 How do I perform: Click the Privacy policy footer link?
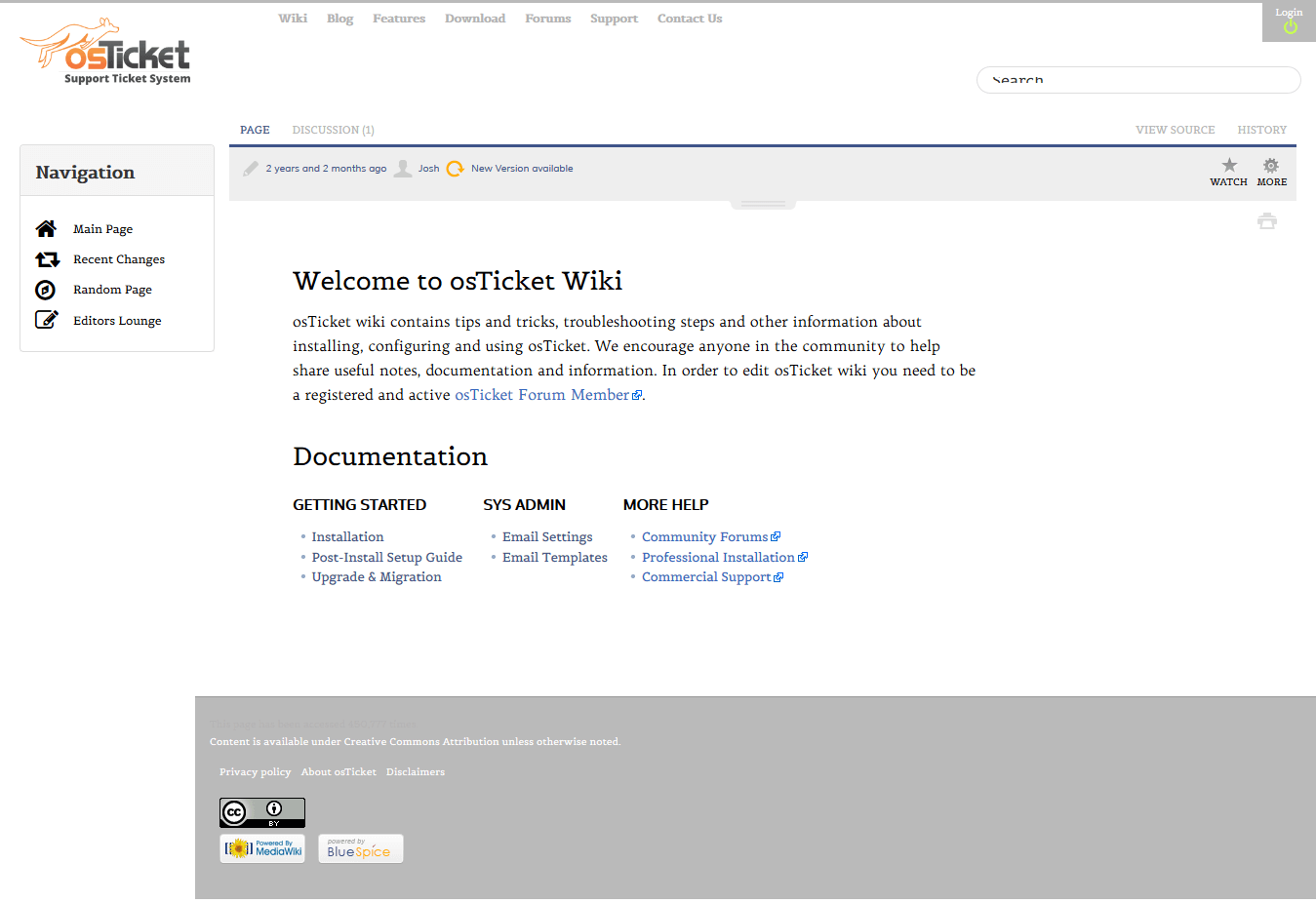tap(255, 771)
